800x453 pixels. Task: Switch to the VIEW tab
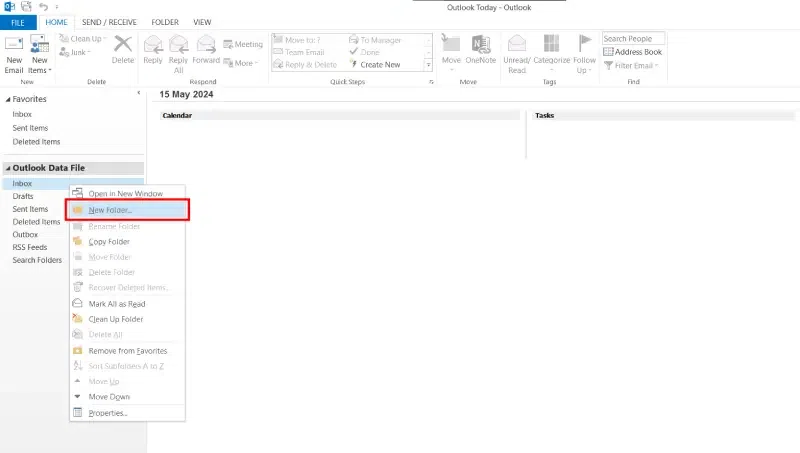coord(202,22)
